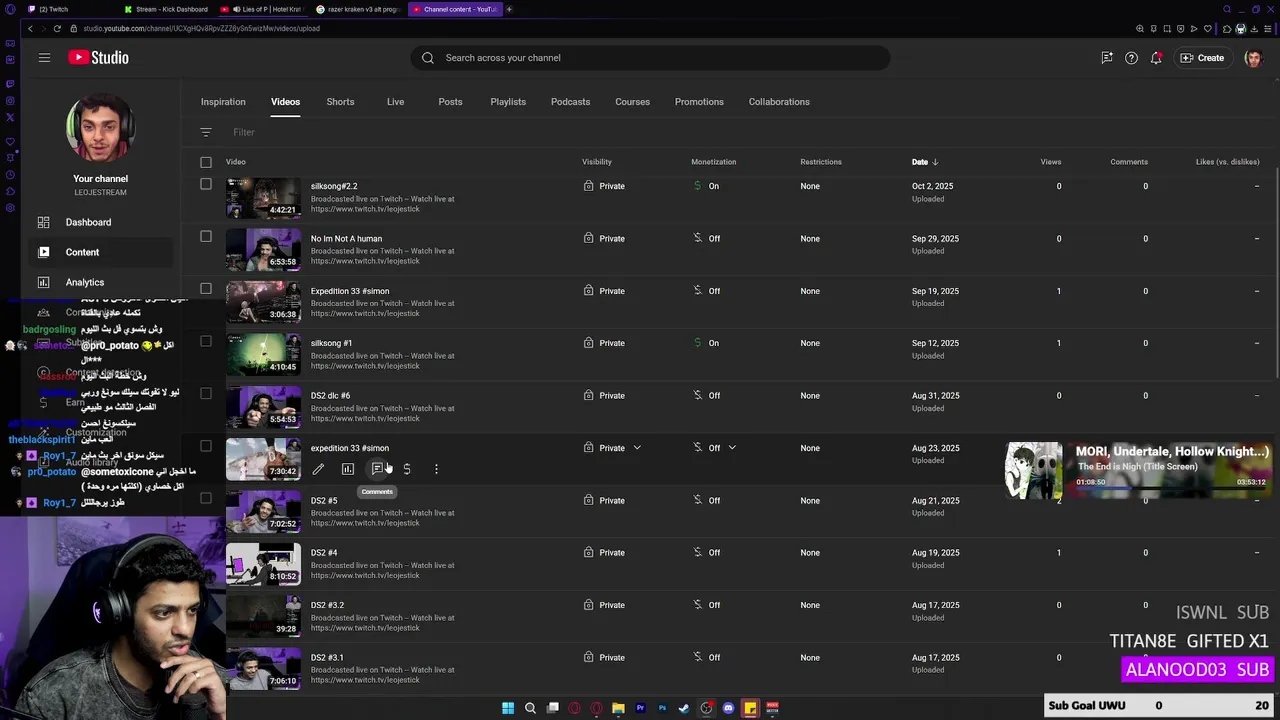This screenshot has height=720, width=1280.
Task: Expand Private visibility dropdown for expedition 33 #simon
Action: (x=637, y=448)
